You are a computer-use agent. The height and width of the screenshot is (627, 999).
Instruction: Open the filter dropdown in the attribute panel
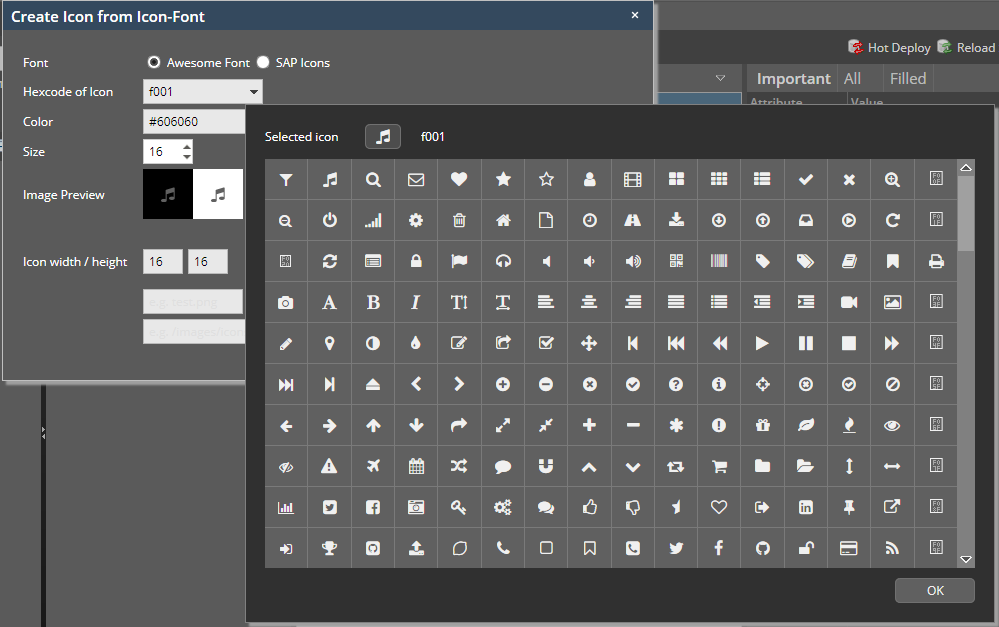(x=720, y=77)
